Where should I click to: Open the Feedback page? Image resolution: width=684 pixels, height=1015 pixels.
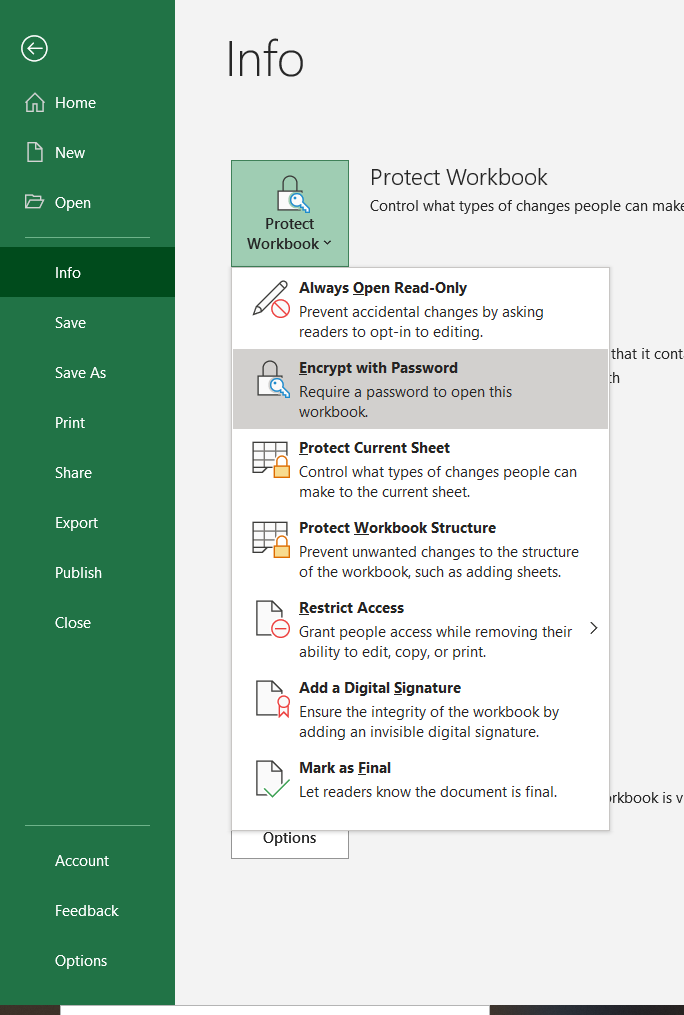tap(87, 911)
